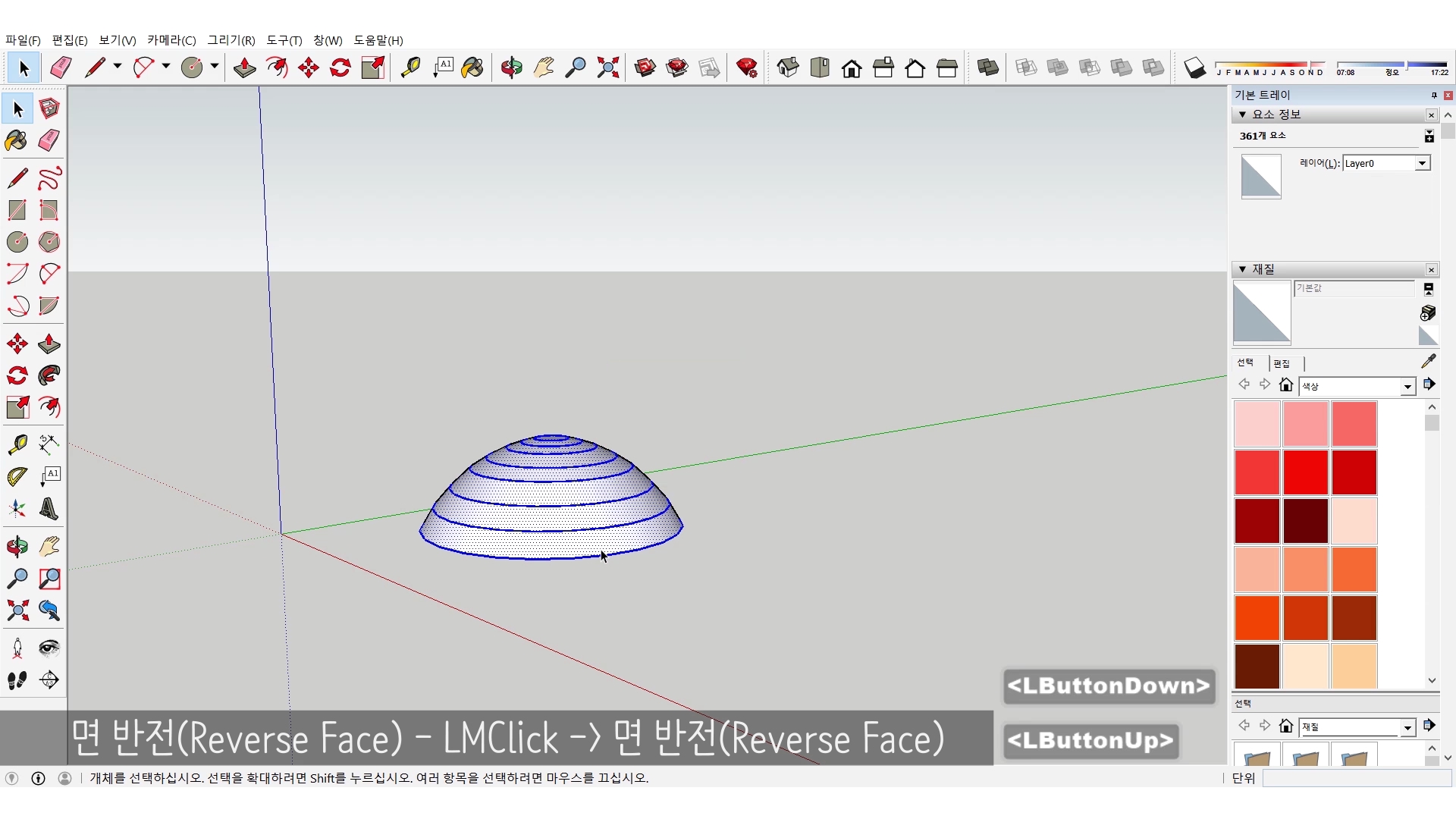The width and height of the screenshot is (1456, 819).
Task: Open the 색상 material library dropdown
Action: (x=1407, y=387)
